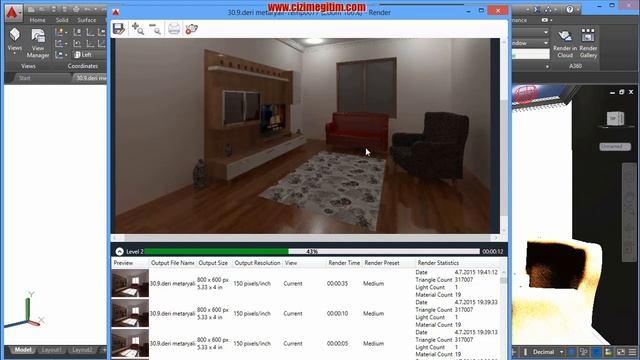This screenshot has width=640, height=360.
Task: Click the ViewCube in the AutoCAD viewport
Action: click(615, 118)
